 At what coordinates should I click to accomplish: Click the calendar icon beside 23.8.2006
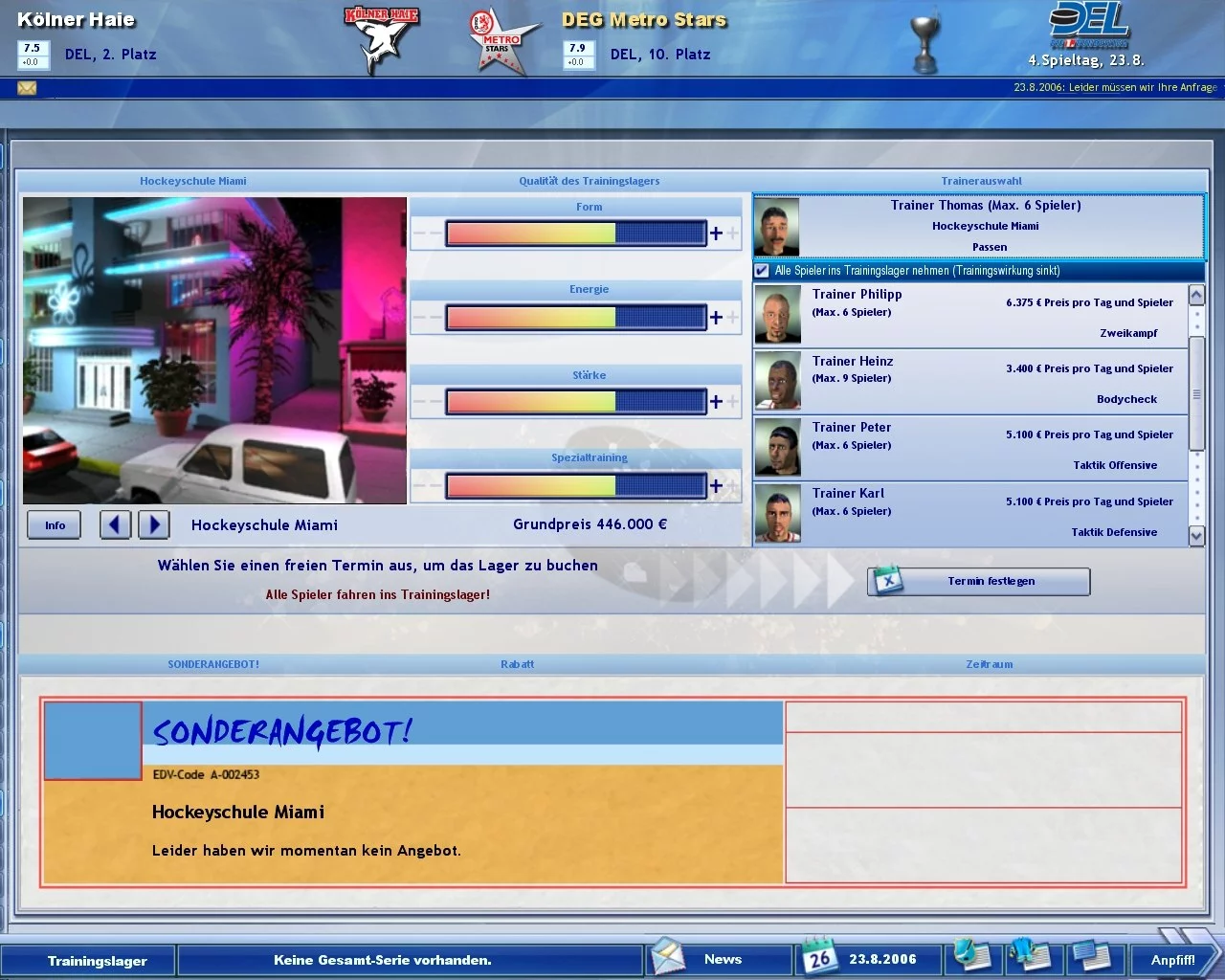click(818, 957)
